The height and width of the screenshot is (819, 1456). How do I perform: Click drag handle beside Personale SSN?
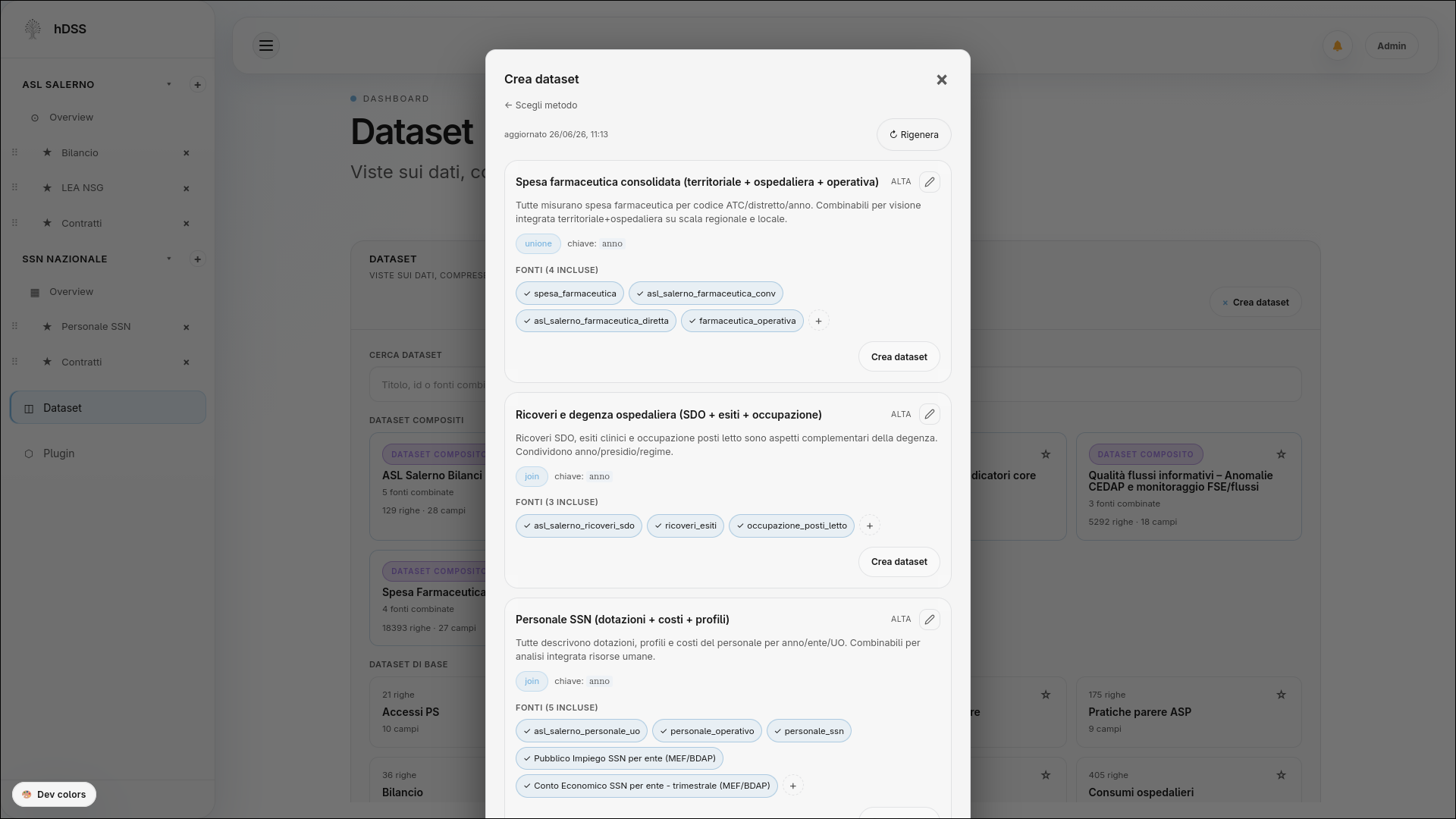coord(14,326)
